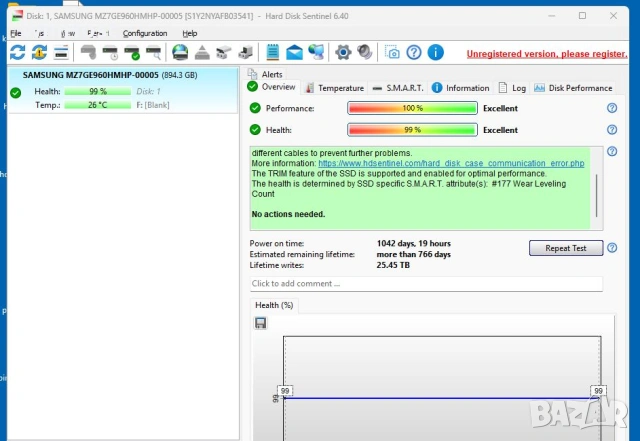This screenshot has width=640, height=441.
Task: Click the 'Disk: 1' label in disk list
Action: 148,91
